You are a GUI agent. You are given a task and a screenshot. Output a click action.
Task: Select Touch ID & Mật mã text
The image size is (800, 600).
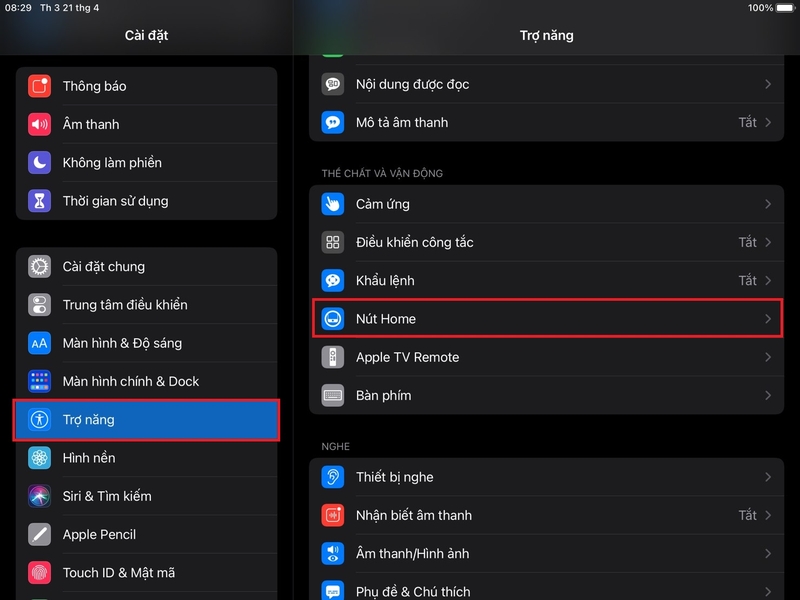tap(119, 573)
